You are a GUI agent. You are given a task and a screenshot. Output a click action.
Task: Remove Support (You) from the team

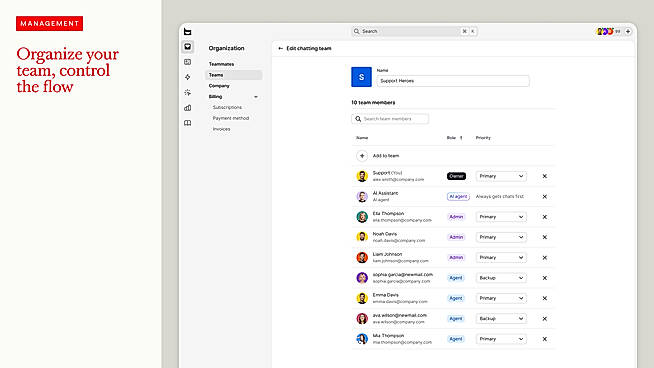click(x=545, y=176)
